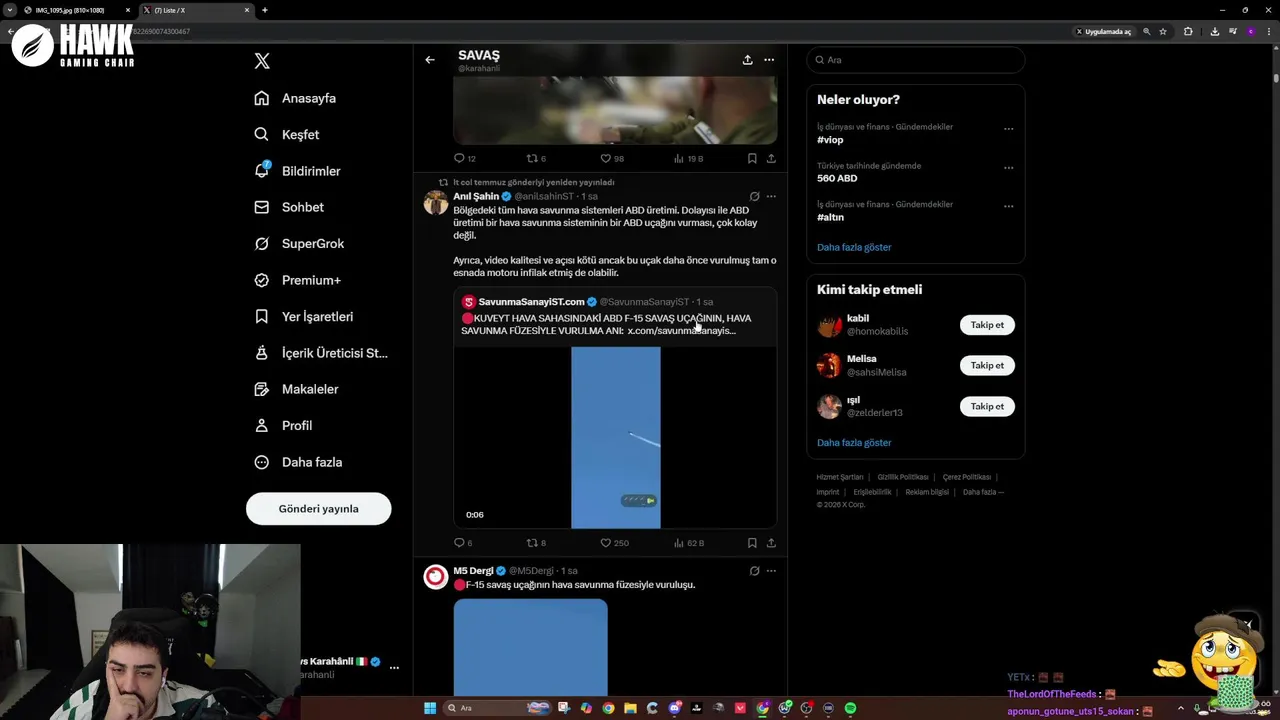Click Daha fazla göster under trends
The width and height of the screenshot is (1280, 720).
pyautogui.click(x=854, y=247)
